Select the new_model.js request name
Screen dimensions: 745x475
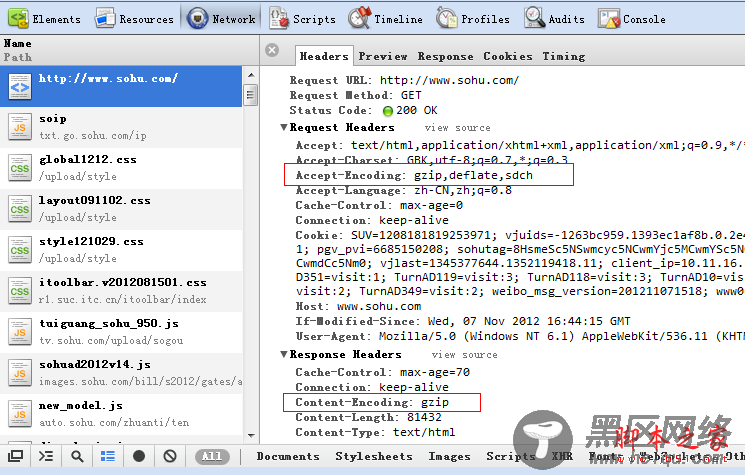point(81,405)
